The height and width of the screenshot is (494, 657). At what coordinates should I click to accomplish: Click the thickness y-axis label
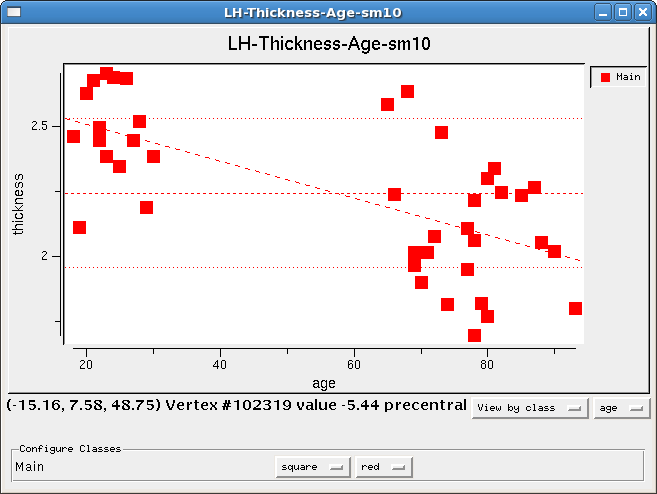[19, 205]
